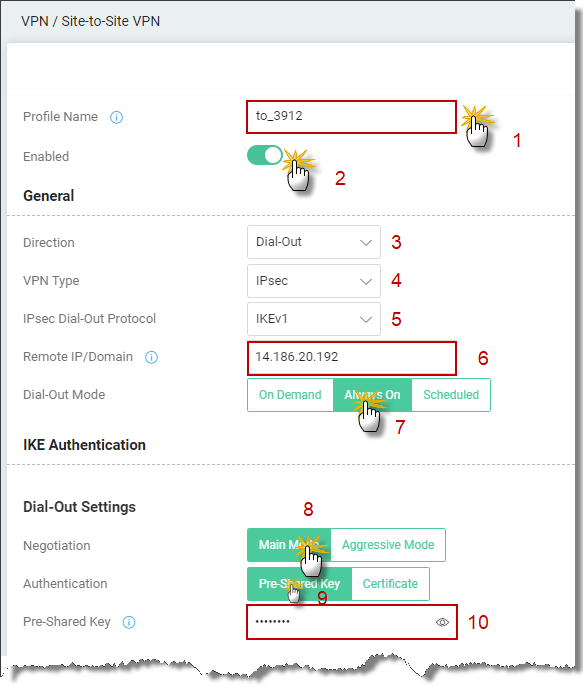Open the Direction dropdown showing Dial-Out
The image size is (583, 687).
point(314,242)
